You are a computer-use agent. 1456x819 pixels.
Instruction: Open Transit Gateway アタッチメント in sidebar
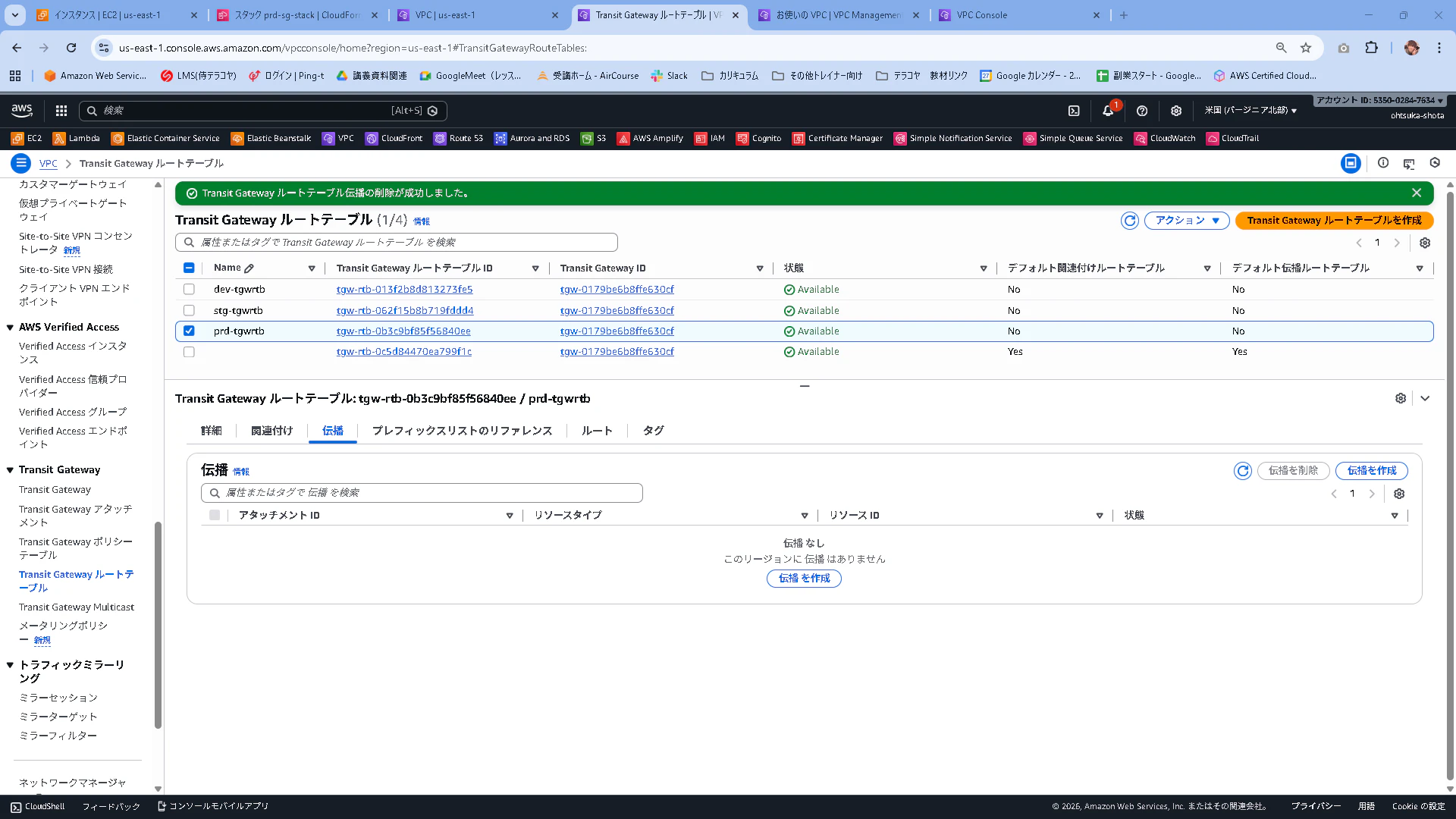click(75, 516)
